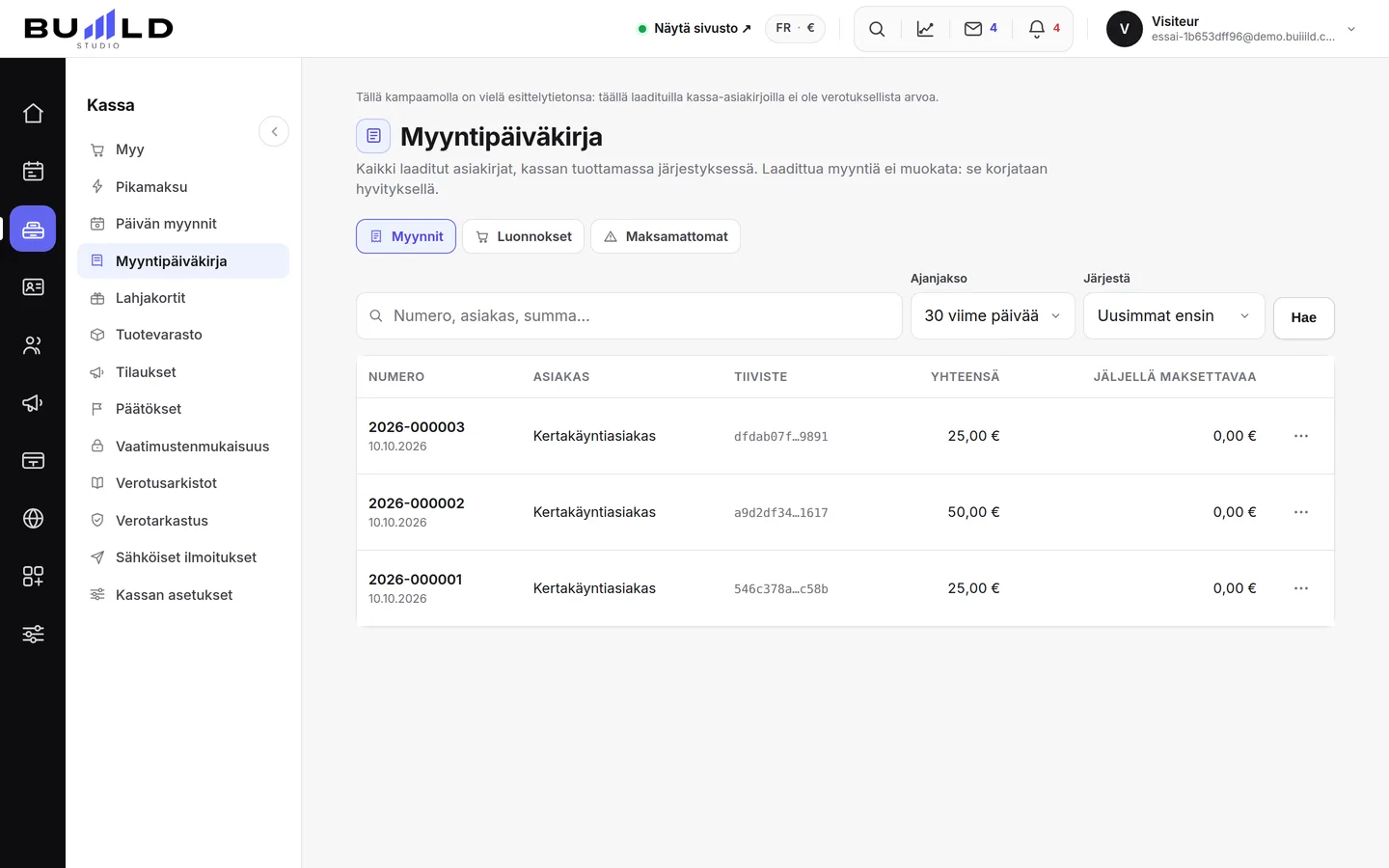Image resolution: width=1389 pixels, height=868 pixels.
Task: Click the Hae search button
Action: click(1304, 318)
